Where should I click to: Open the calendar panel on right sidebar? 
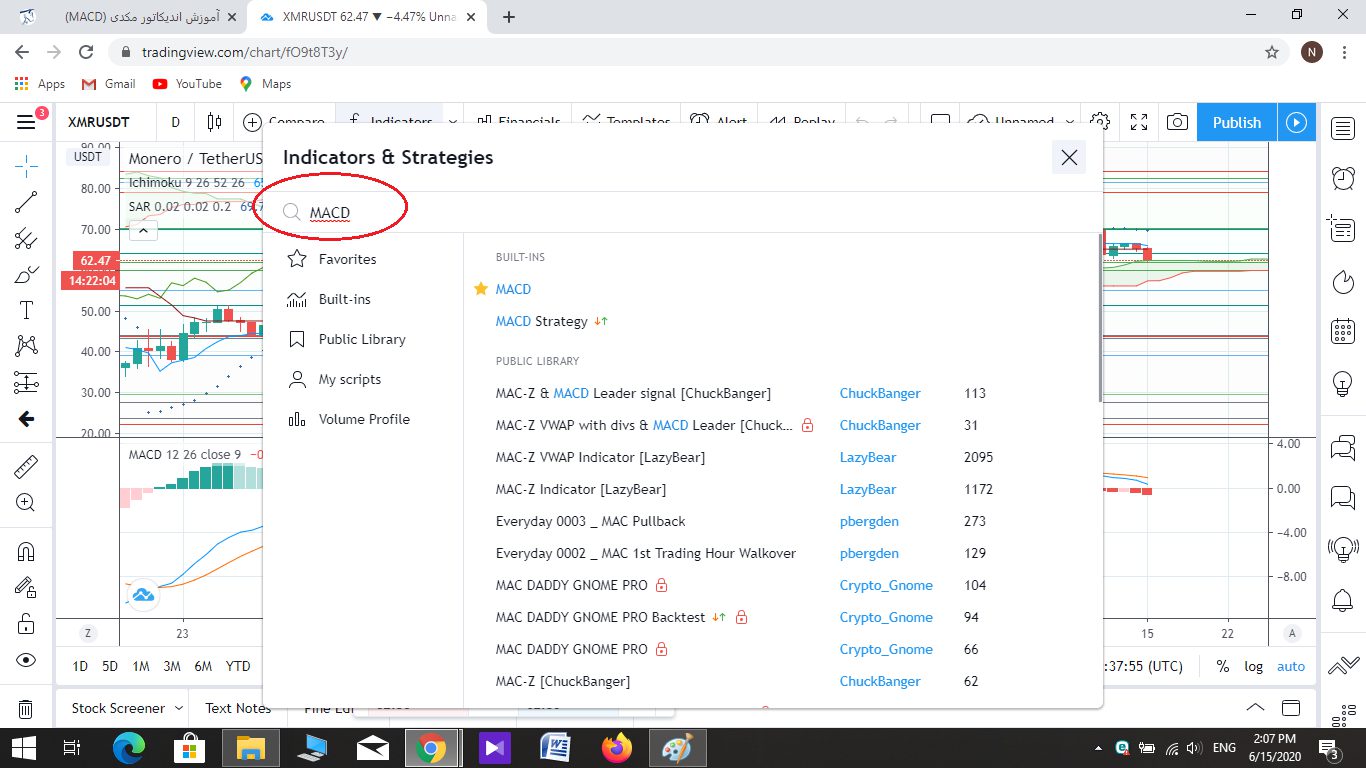click(x=1342, y=331)
